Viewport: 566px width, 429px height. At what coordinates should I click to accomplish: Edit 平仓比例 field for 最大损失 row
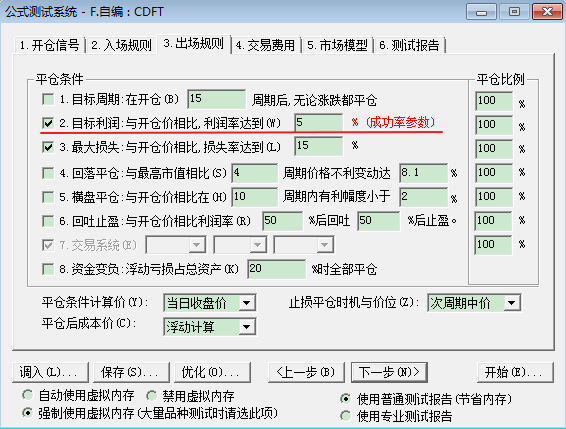(x=494, y=149)
